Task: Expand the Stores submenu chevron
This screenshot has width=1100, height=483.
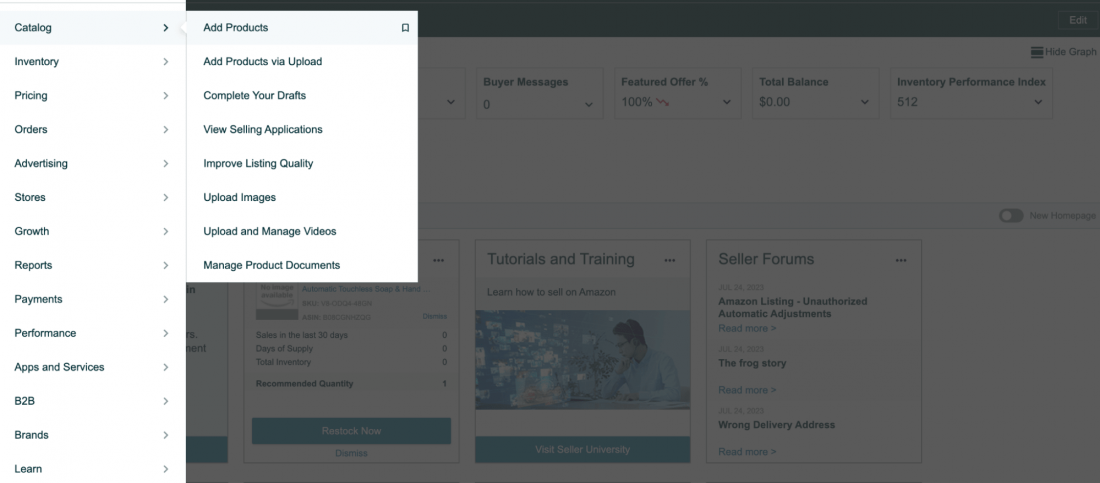Action: [x=166, y=197]
